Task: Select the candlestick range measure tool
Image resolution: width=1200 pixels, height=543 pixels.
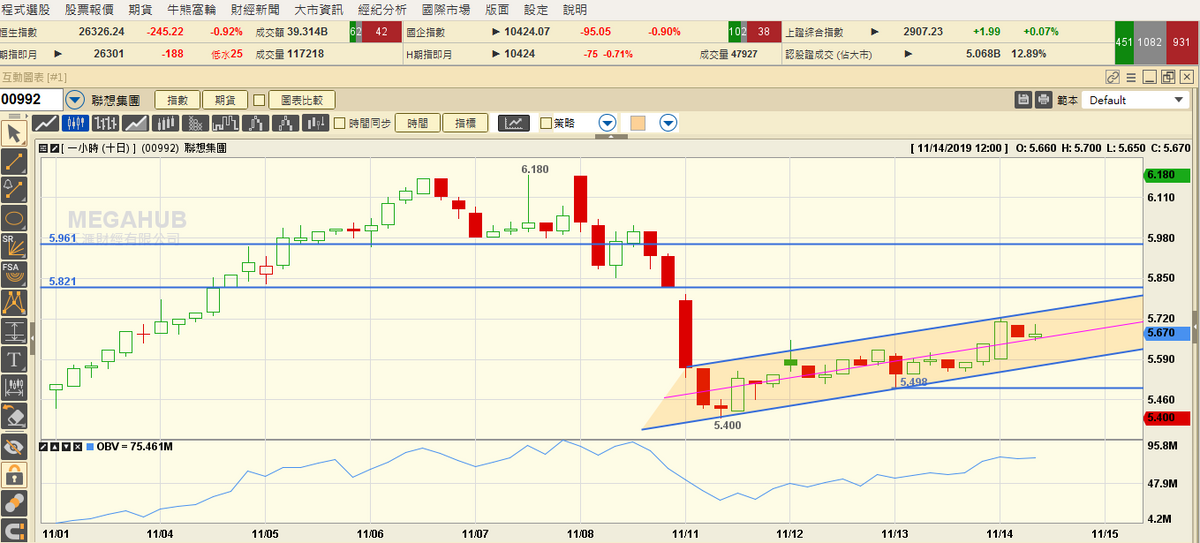Action: (x=14, y=387)
